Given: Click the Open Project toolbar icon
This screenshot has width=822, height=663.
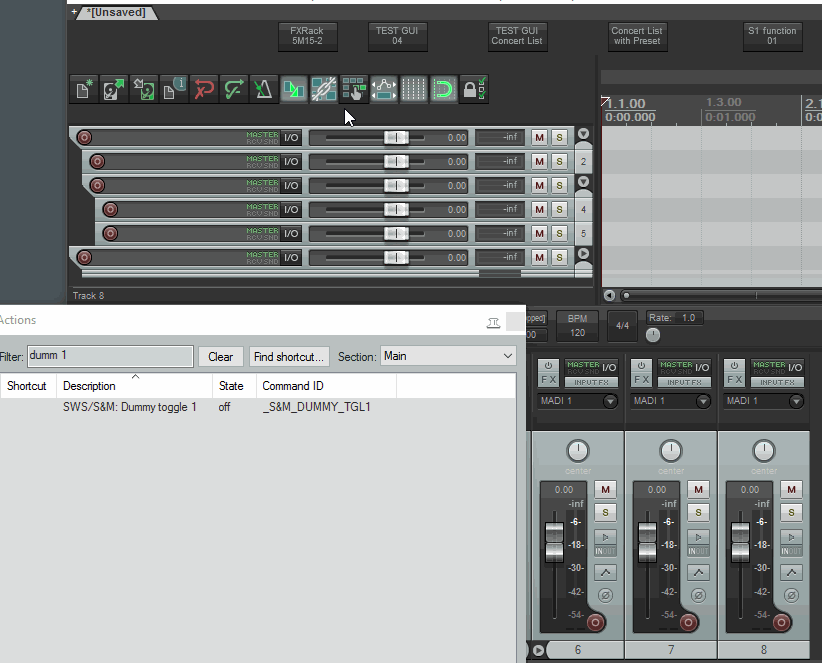Looking at the screenshot, I should (114, 89).
